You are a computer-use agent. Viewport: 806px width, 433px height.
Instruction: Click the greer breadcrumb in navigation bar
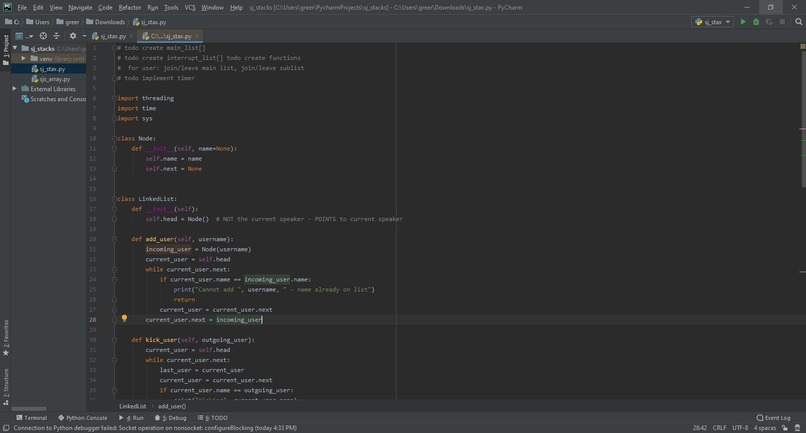(x=67, y=22)
